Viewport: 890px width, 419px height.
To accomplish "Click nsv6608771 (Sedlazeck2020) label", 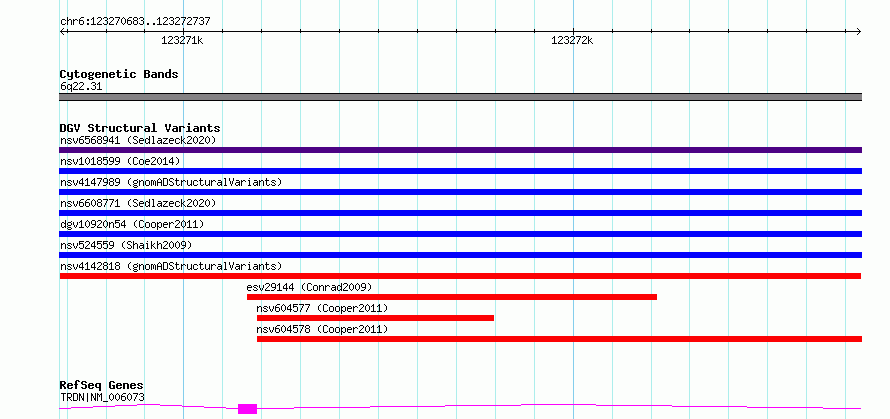I will (x=138, y=203).
